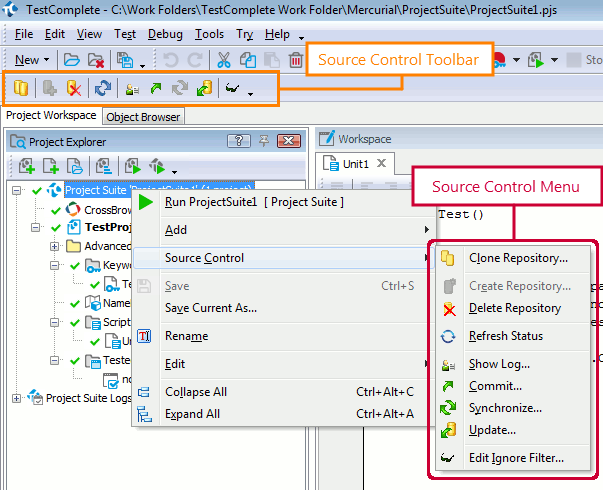The image size is (603, 490).
Task: Click the Show Log toolbar icon
Action: [132, 90]
